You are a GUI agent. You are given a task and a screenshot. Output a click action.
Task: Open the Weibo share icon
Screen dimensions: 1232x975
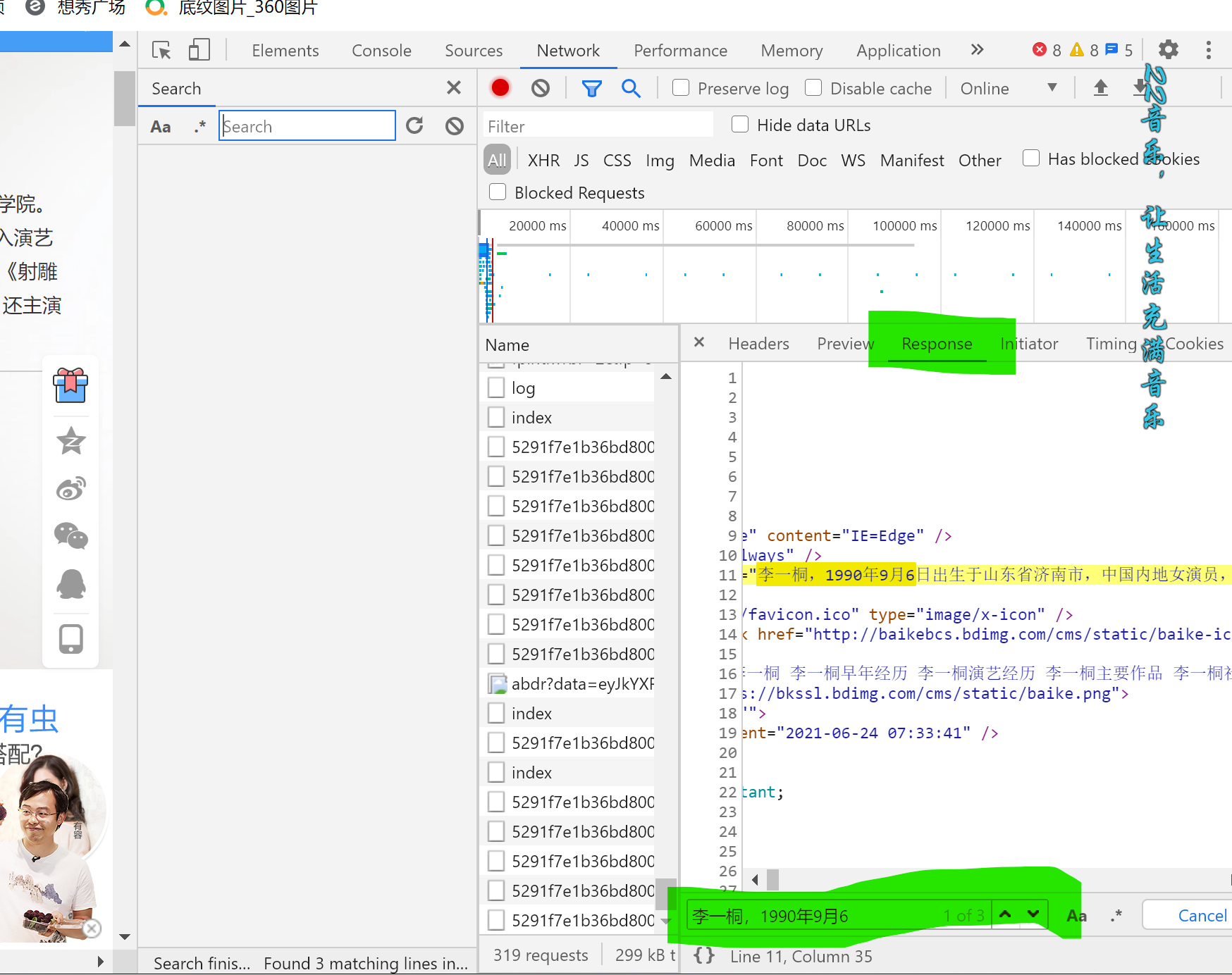tap(70, 488)
